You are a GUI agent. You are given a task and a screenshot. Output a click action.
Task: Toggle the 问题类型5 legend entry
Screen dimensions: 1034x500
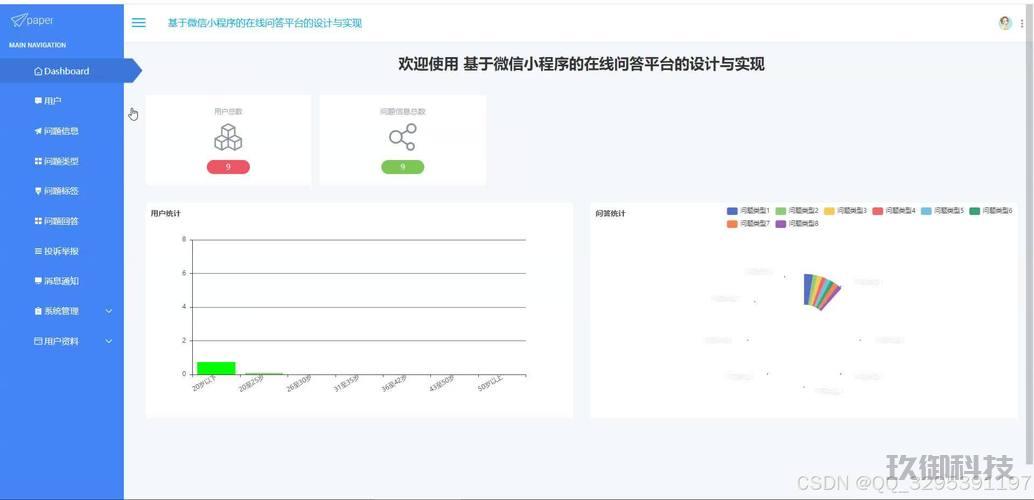[942, 210]
